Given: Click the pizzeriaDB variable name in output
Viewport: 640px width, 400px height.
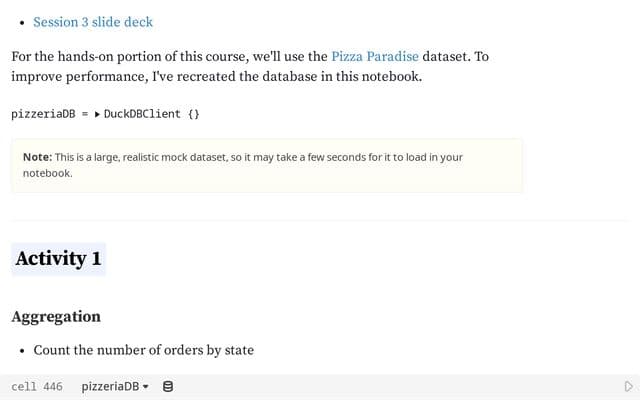Looking at the screenshot, I should [43, 114].
